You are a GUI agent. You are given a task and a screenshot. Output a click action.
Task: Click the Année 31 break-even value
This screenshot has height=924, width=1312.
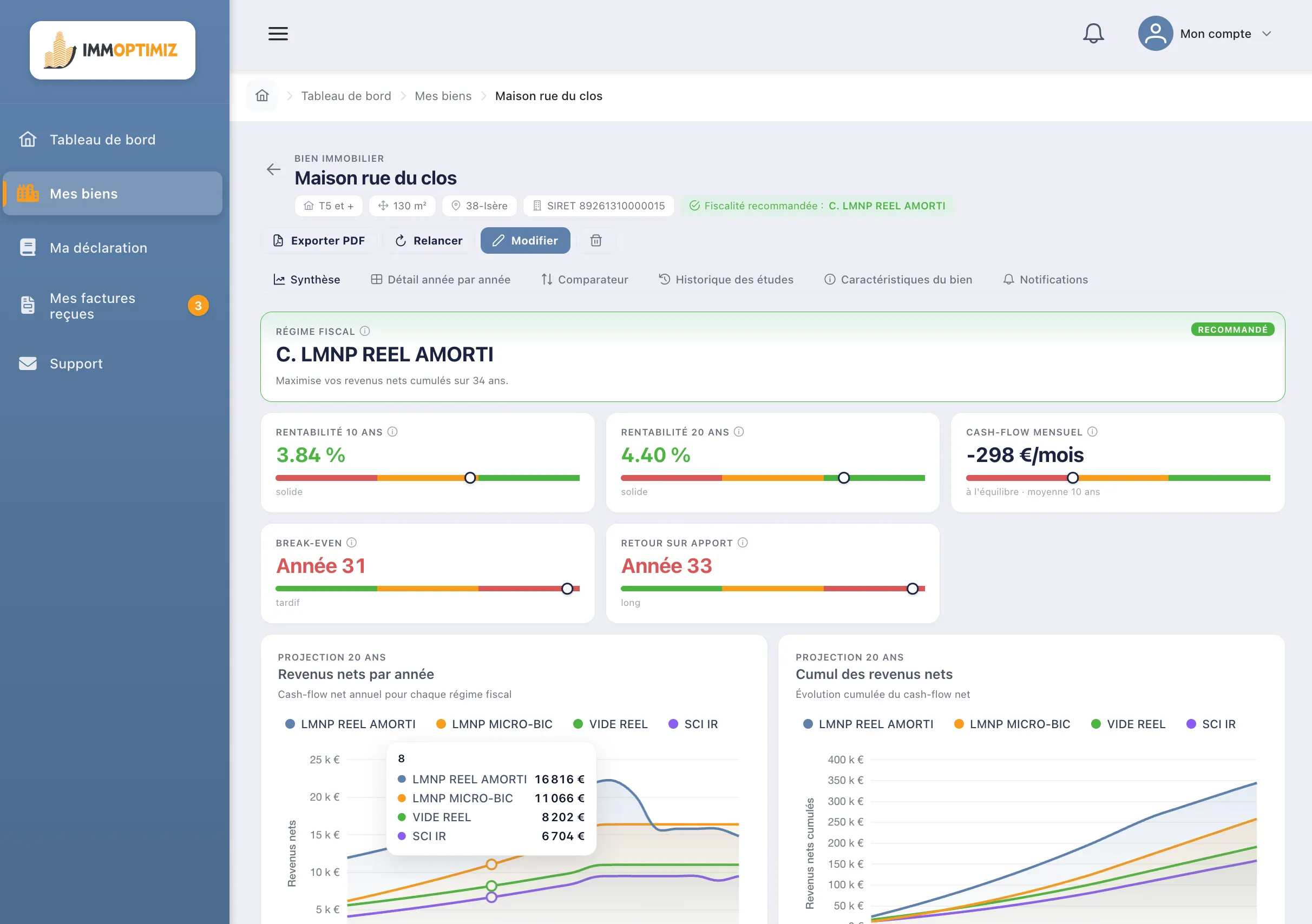tap(320, 566)
